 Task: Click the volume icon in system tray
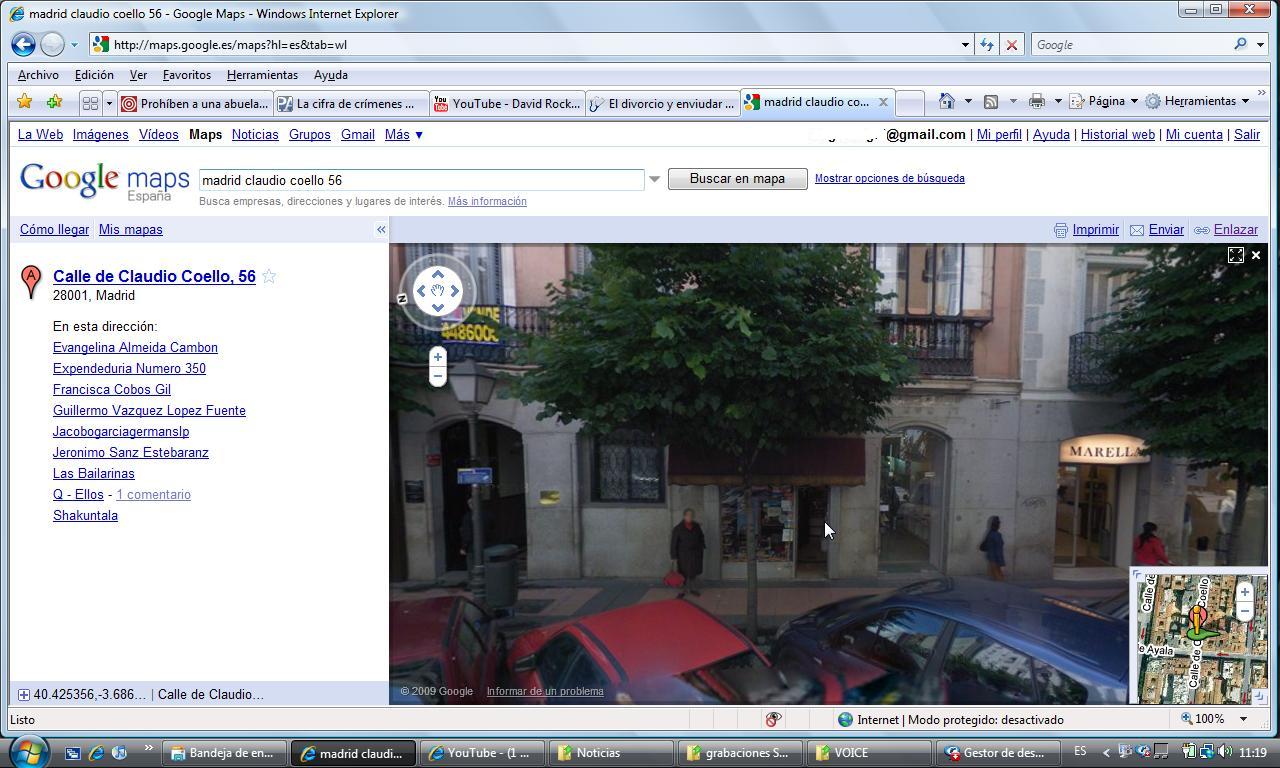tap(1224, 752)
